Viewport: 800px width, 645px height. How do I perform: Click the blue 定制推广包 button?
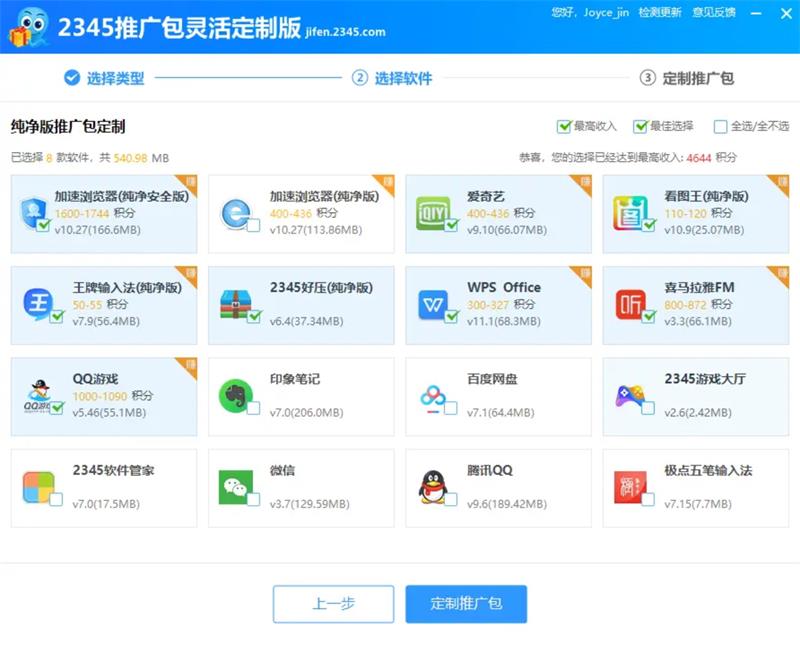[x=466, y=604]
